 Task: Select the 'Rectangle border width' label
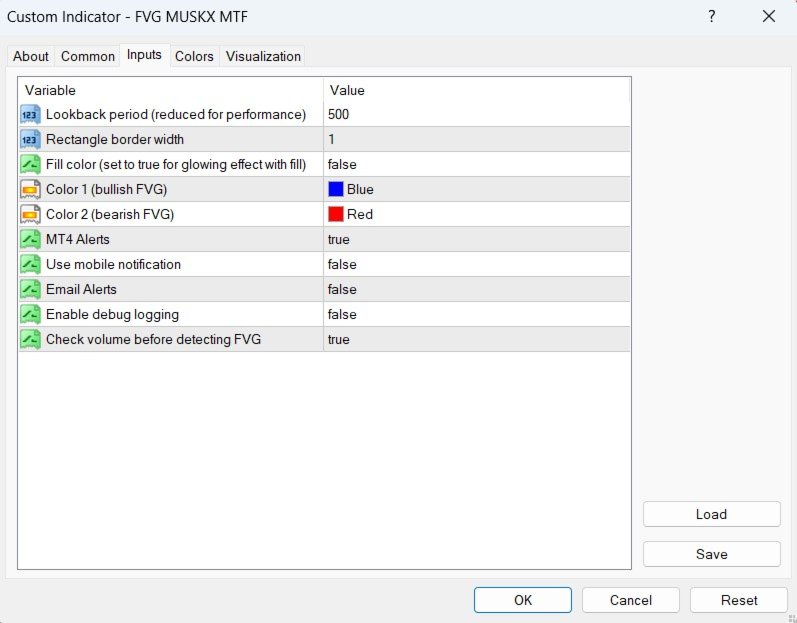[115, 139]
